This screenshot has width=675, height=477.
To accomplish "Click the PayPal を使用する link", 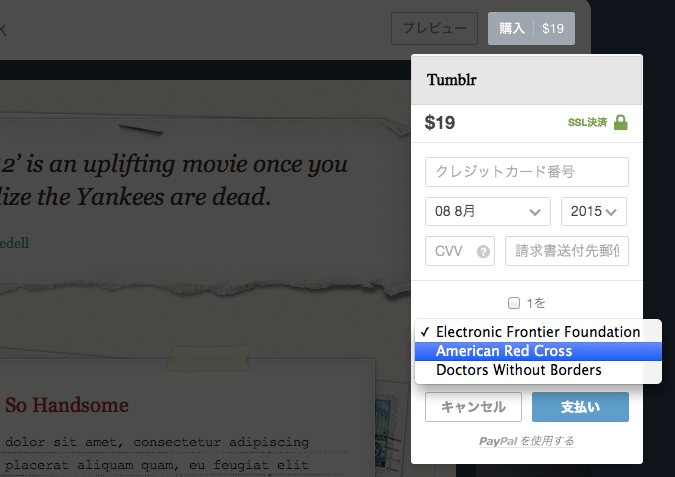I will [x=526, y=441].
